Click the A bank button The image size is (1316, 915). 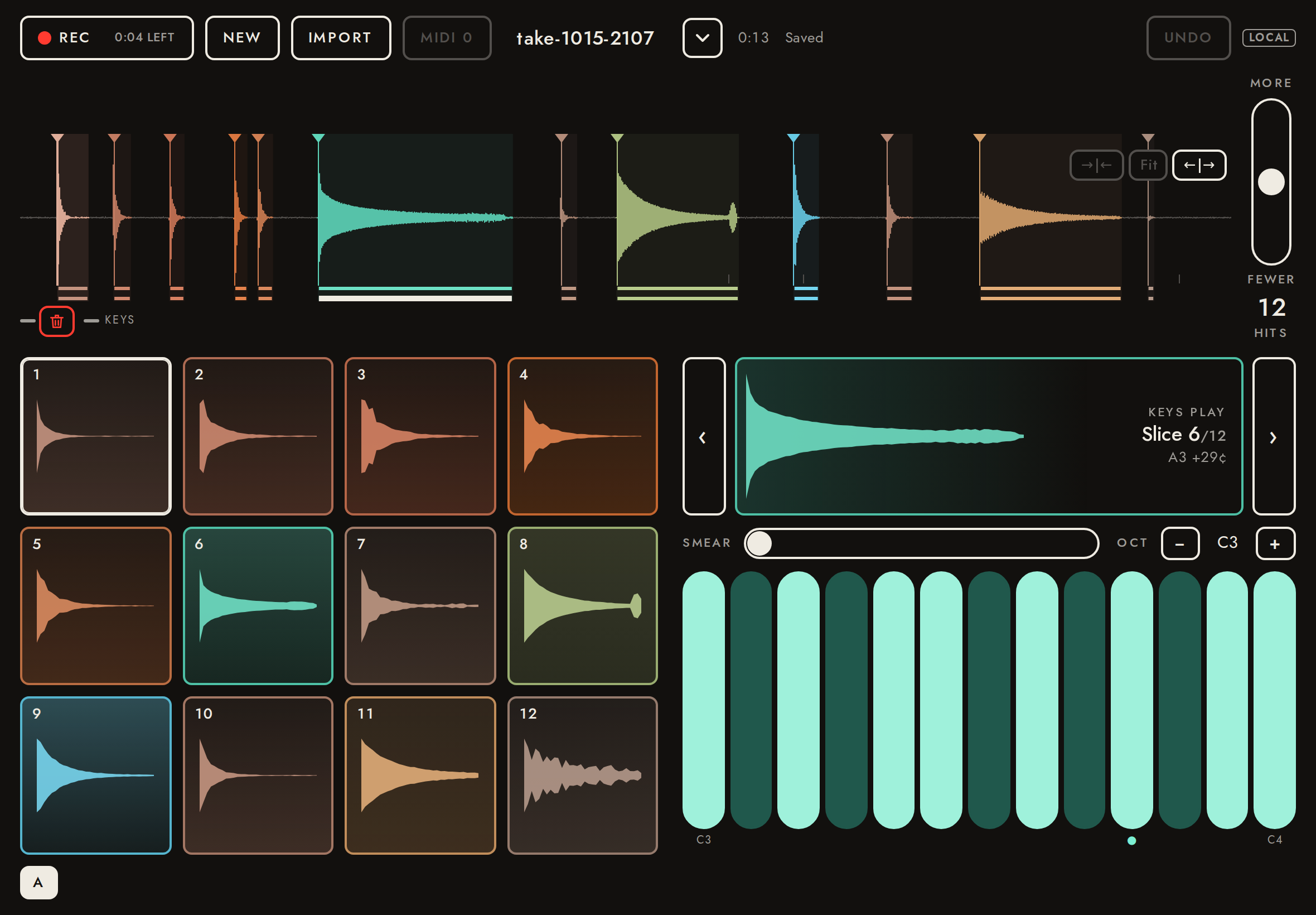(x=39, y=882)
